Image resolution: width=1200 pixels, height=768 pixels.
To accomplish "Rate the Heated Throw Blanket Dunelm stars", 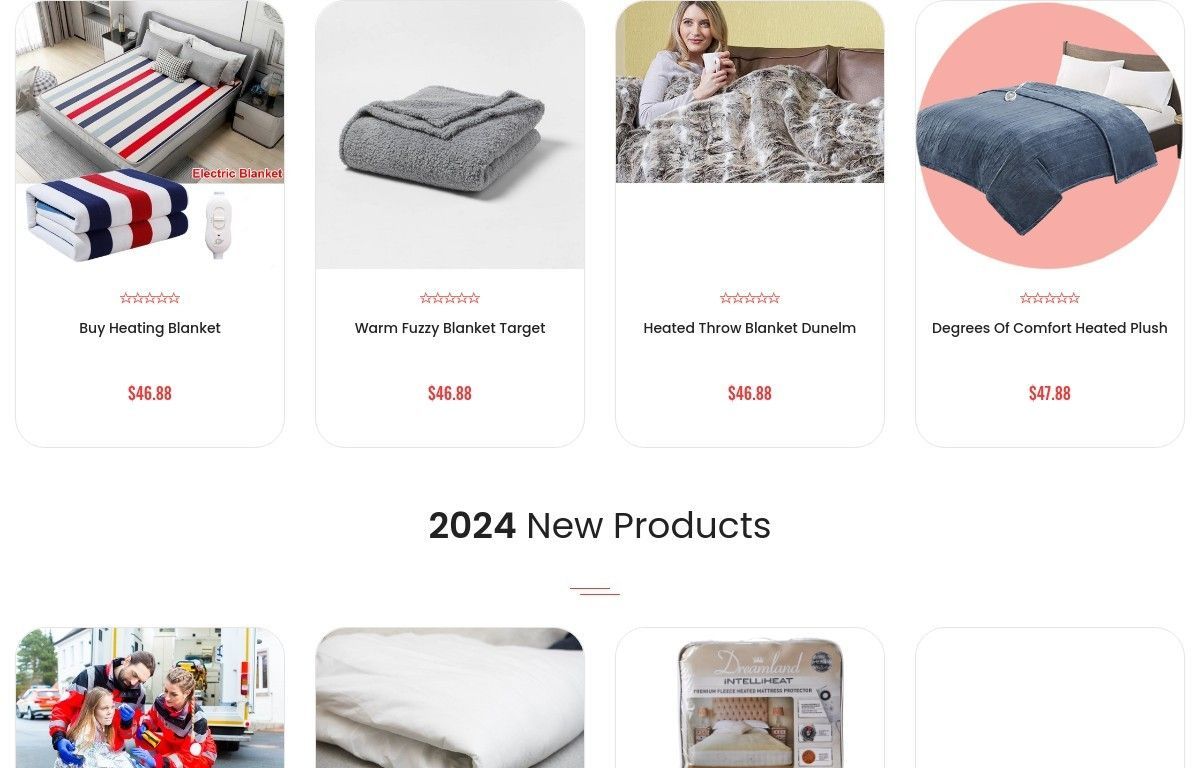I will (750, 298).
